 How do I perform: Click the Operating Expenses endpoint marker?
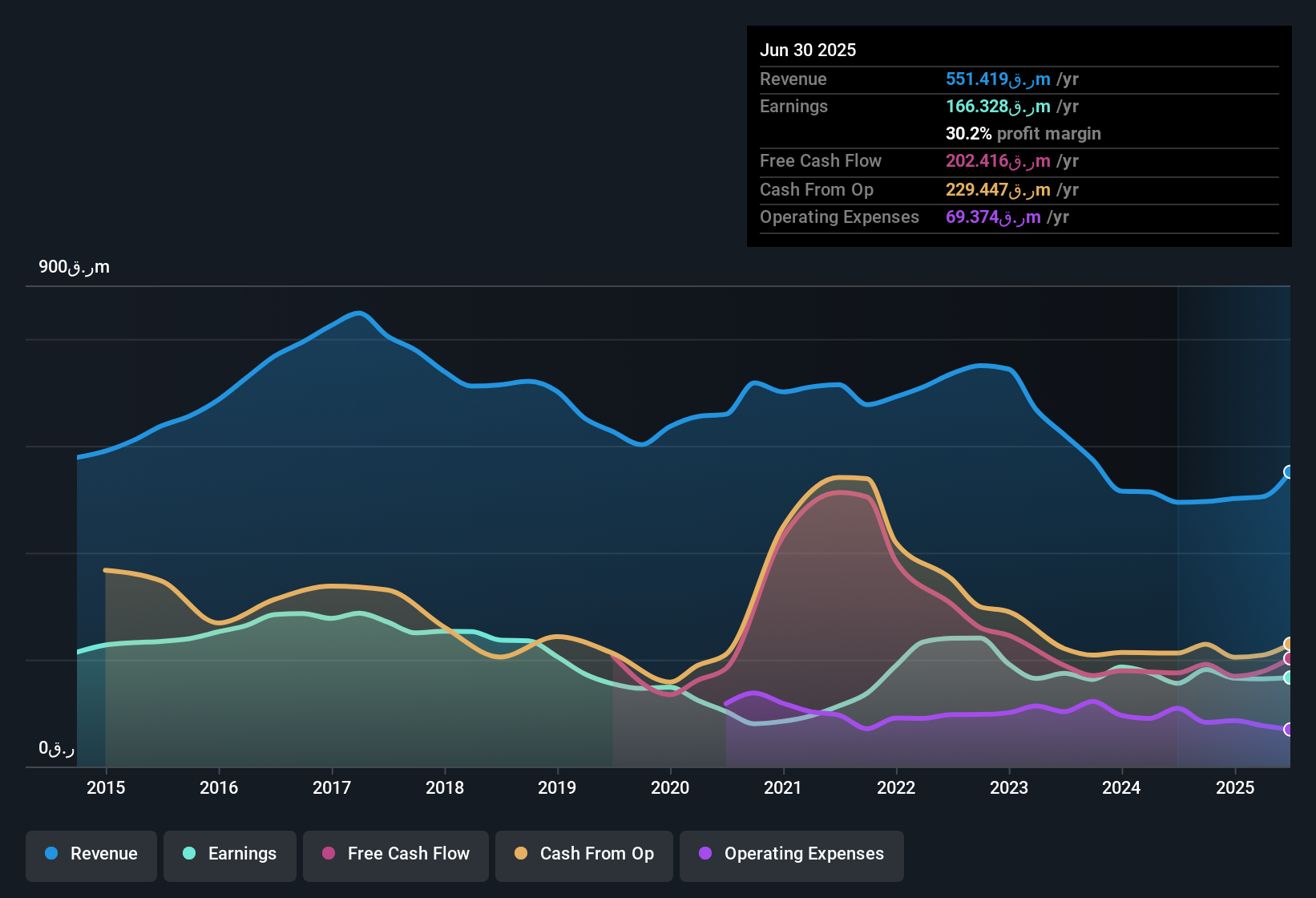coord(1289,730)
